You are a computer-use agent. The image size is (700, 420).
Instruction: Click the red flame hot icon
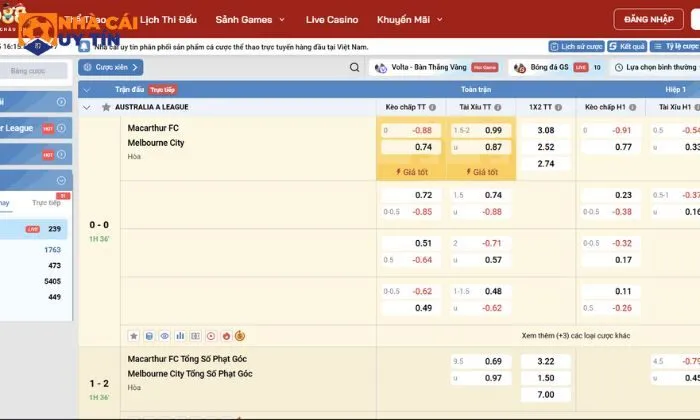226,336
